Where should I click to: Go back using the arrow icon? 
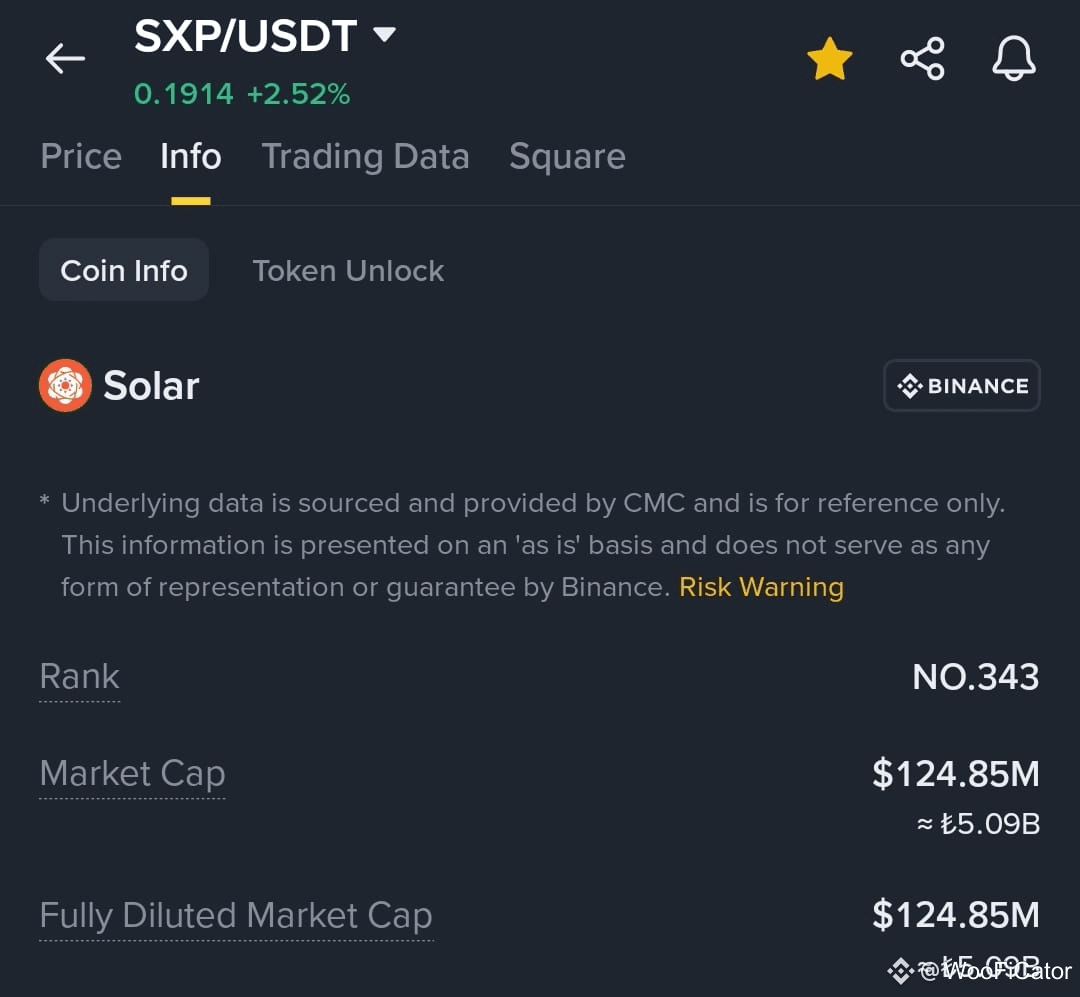point(65,59)
